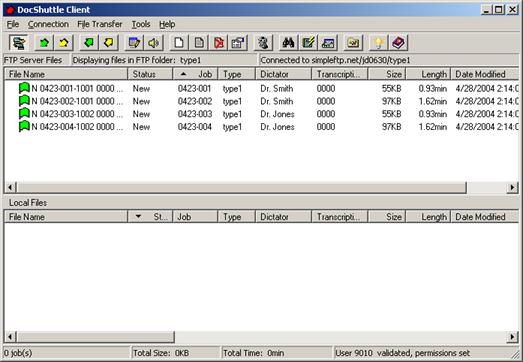Sort server files by Length column
Image resolution: width=523 pixels, height=362 pixels.
428,74
